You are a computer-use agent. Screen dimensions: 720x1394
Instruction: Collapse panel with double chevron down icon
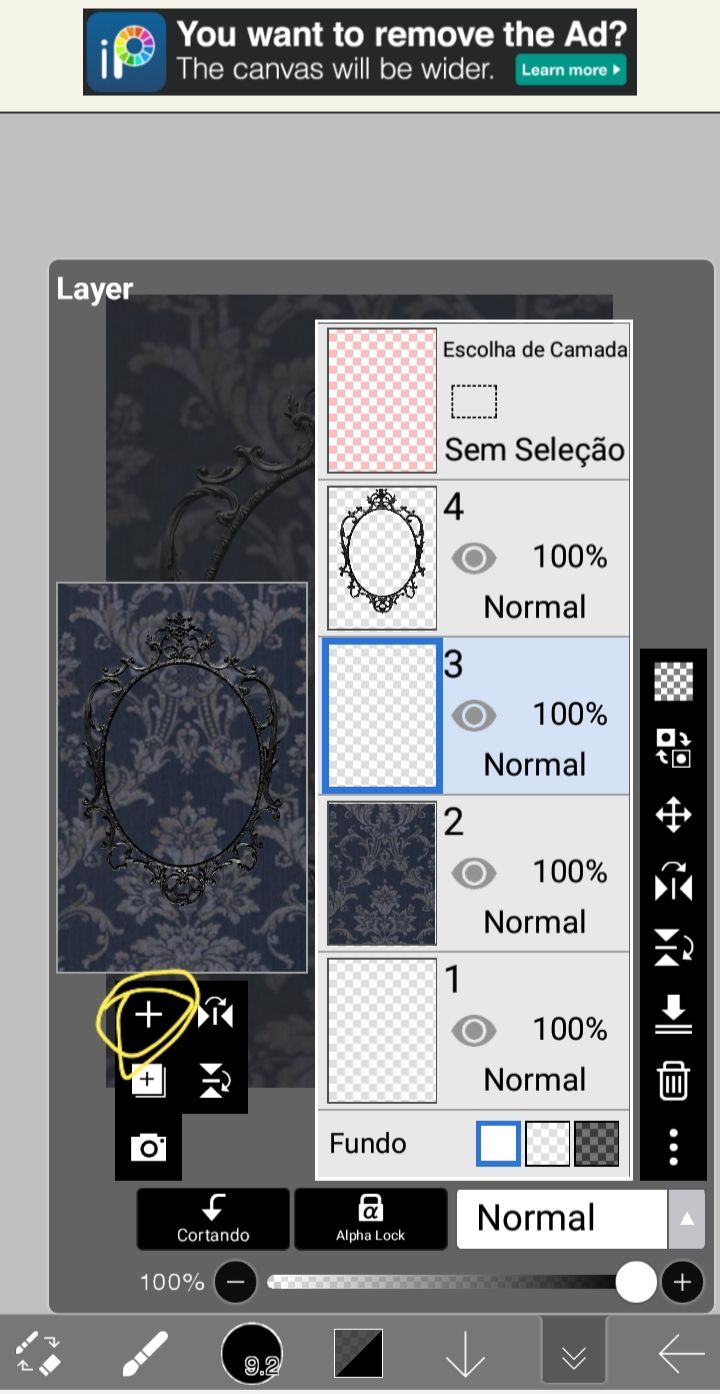click(x=574, y=1356)
